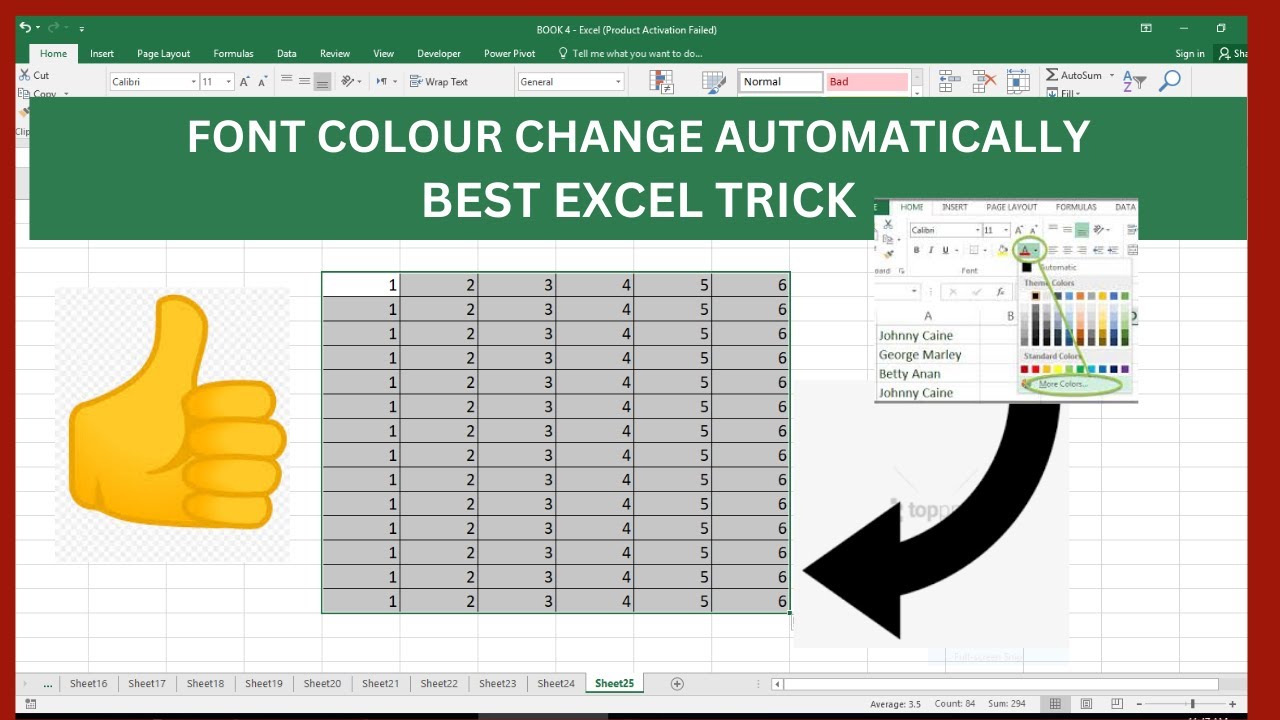Open Conditional Formatting in the ribbon
1280x720 pixels.
point(661,82)
